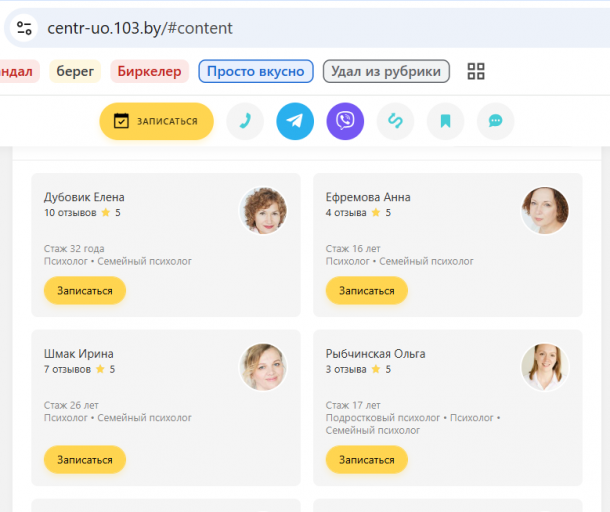Click the rating star beside '4 отзыва'
The width and height of the screenshot is (610, 512).
point(376,212)
